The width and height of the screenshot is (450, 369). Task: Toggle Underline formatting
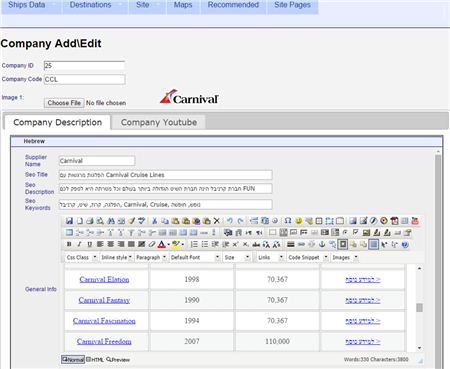[89, 244]
